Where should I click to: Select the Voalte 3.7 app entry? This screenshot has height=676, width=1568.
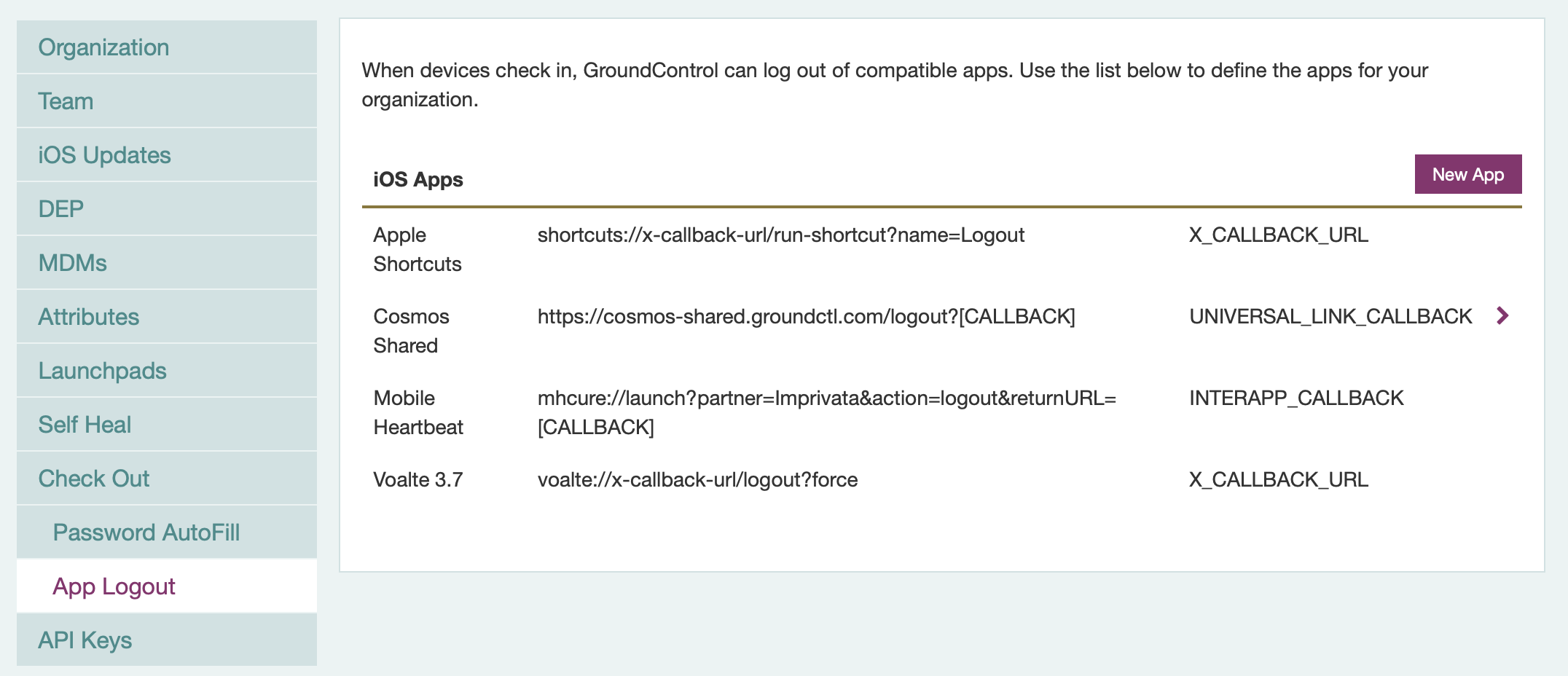418,479
